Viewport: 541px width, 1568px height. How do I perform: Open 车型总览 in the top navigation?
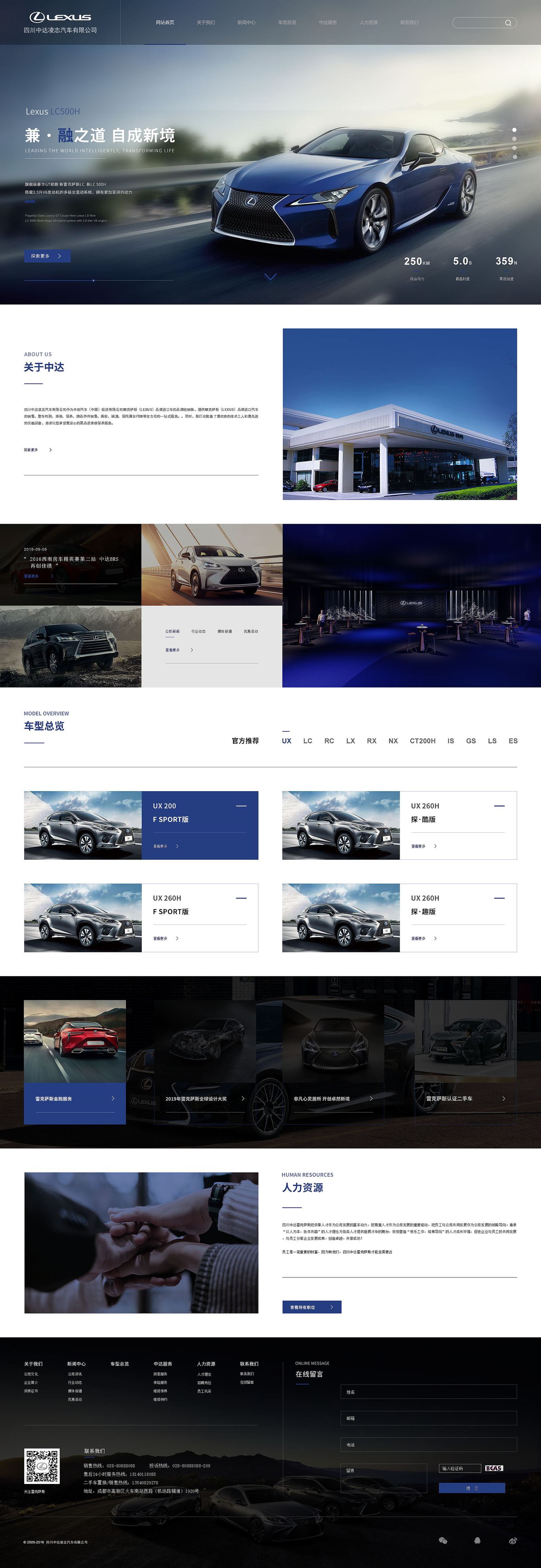click(x=287, y=23)
